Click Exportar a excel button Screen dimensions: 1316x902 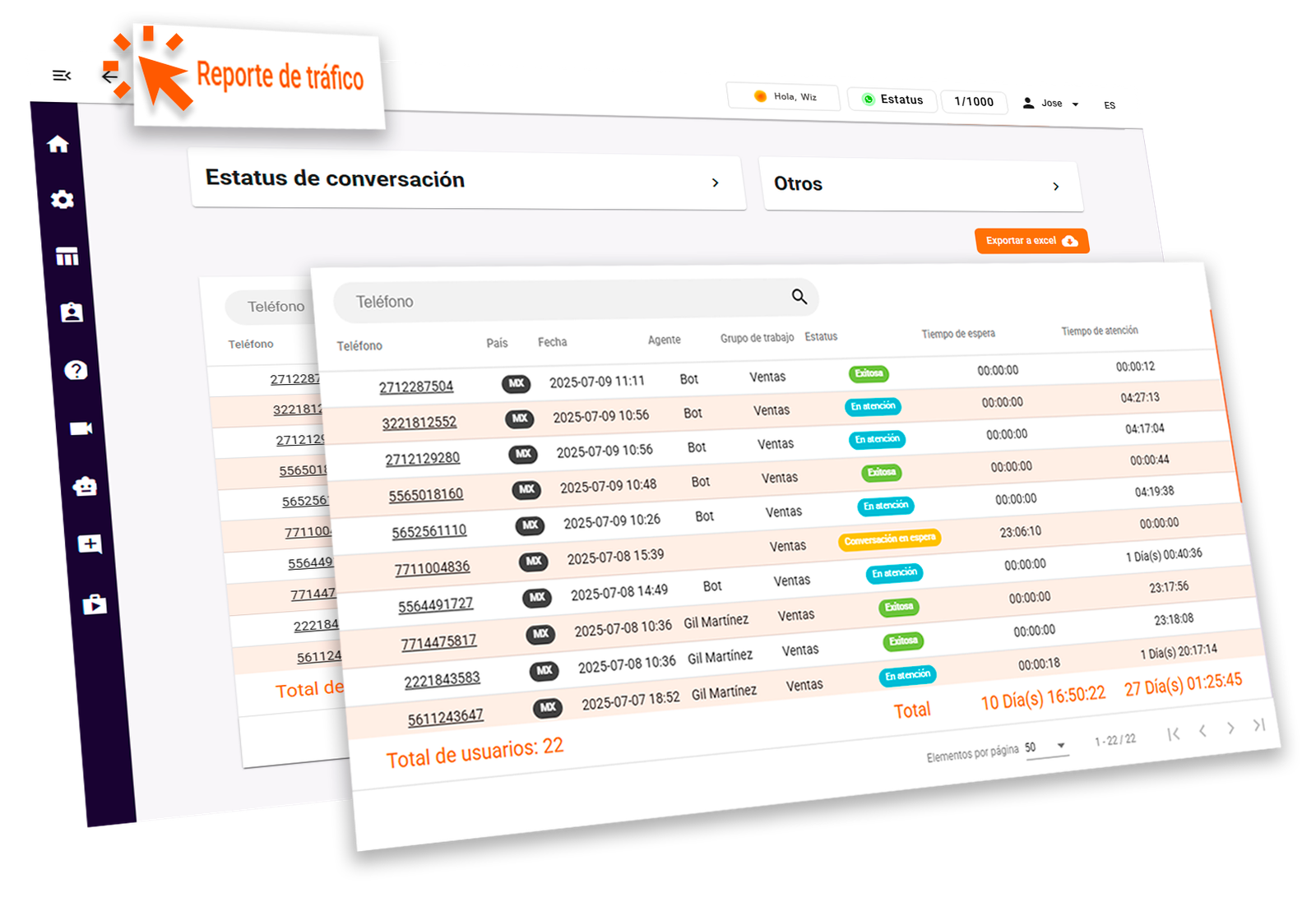(x=1032, y=241)
